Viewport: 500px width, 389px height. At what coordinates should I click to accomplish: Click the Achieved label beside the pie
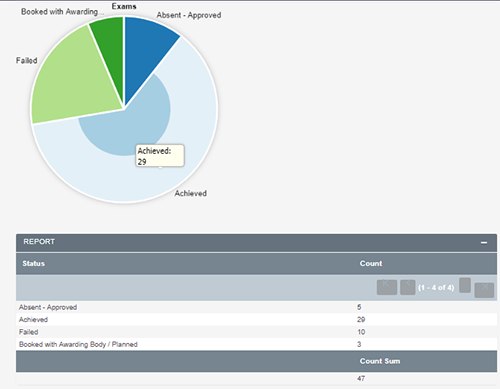click(x=191, y=193)
